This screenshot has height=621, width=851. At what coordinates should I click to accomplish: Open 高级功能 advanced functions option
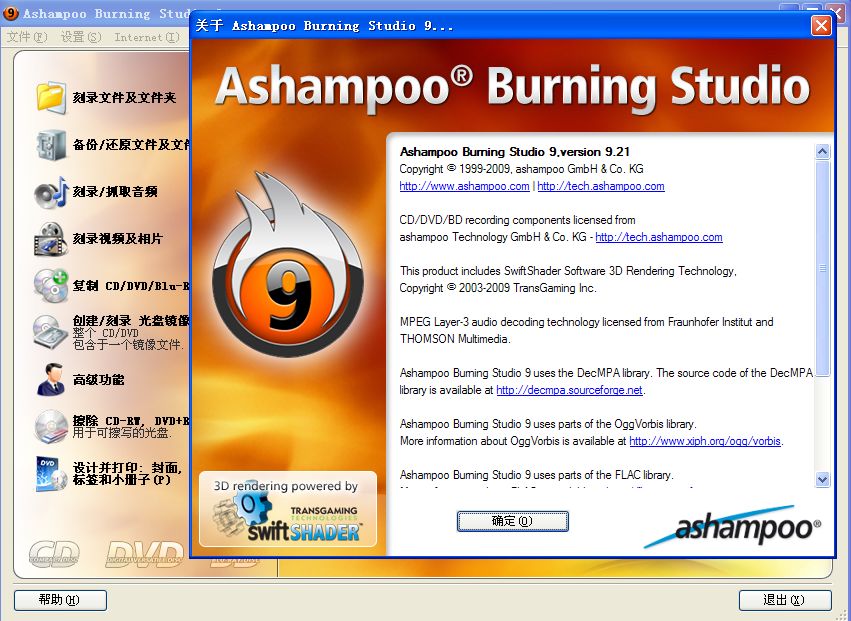[98, 379]
